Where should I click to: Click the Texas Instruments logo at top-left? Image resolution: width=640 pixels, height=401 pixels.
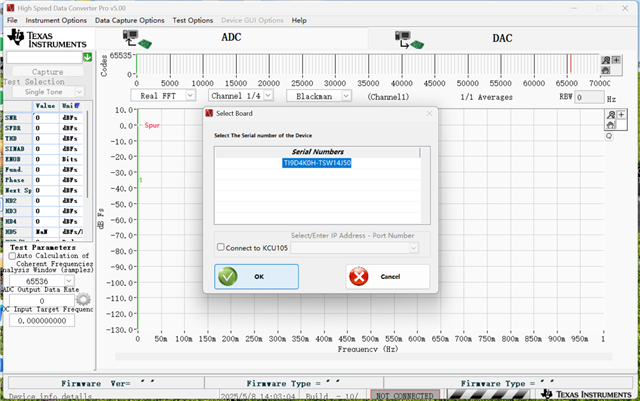[47, 38]
